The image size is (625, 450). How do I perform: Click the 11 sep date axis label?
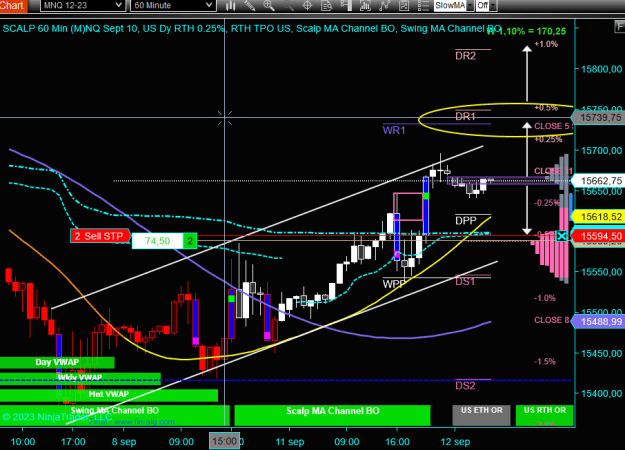pos(290,442)
